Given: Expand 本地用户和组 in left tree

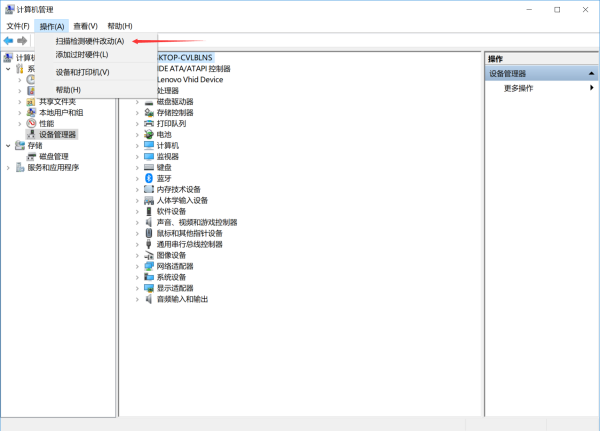Looking at the screenshot, I should [20, 113].
